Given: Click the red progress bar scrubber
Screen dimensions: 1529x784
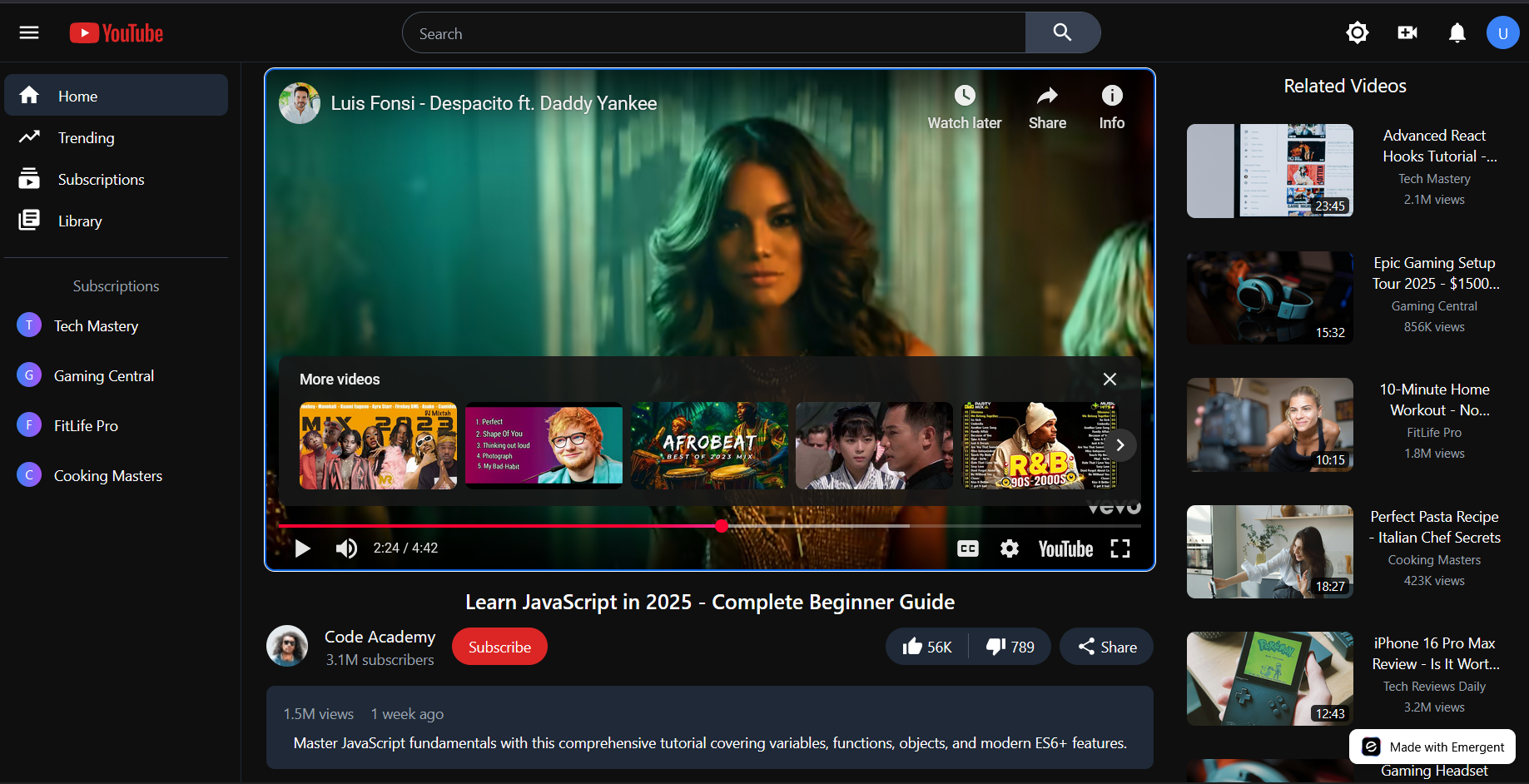Looking at the screenshot, I should (x=722, y=525).
